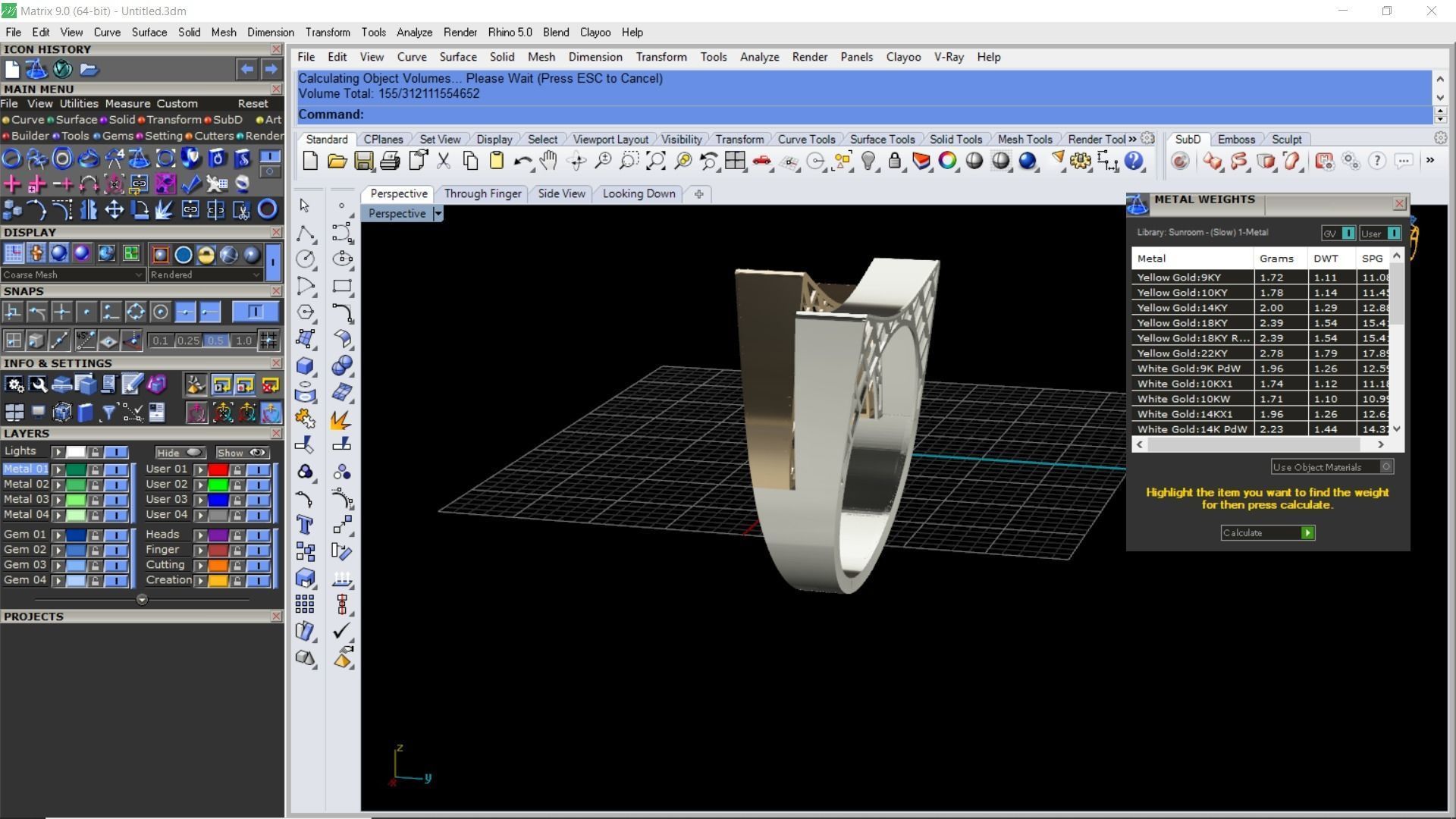
Task: Click Builder in the Main Menu categories
Action: 30,136
